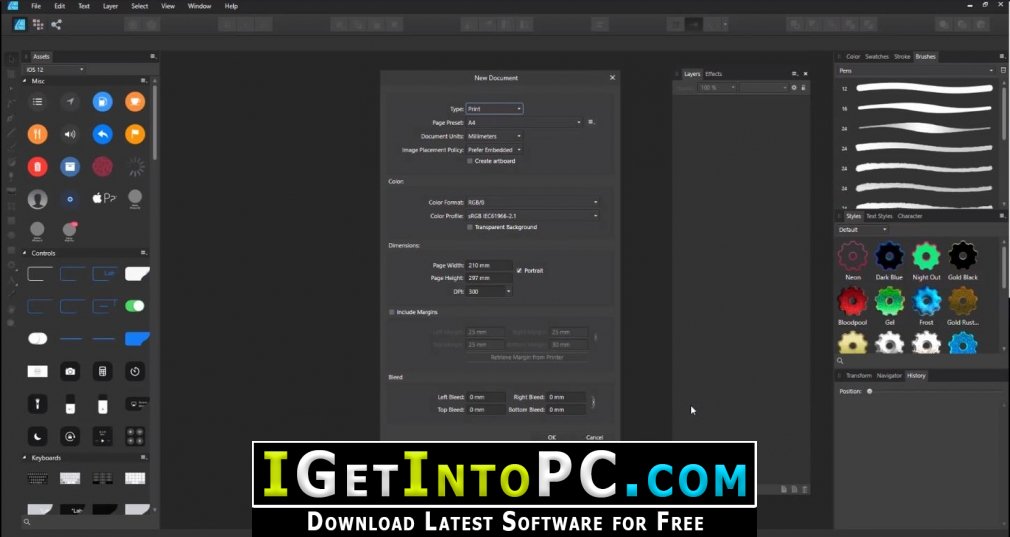Confirm the new document with OK

(551, 437)
